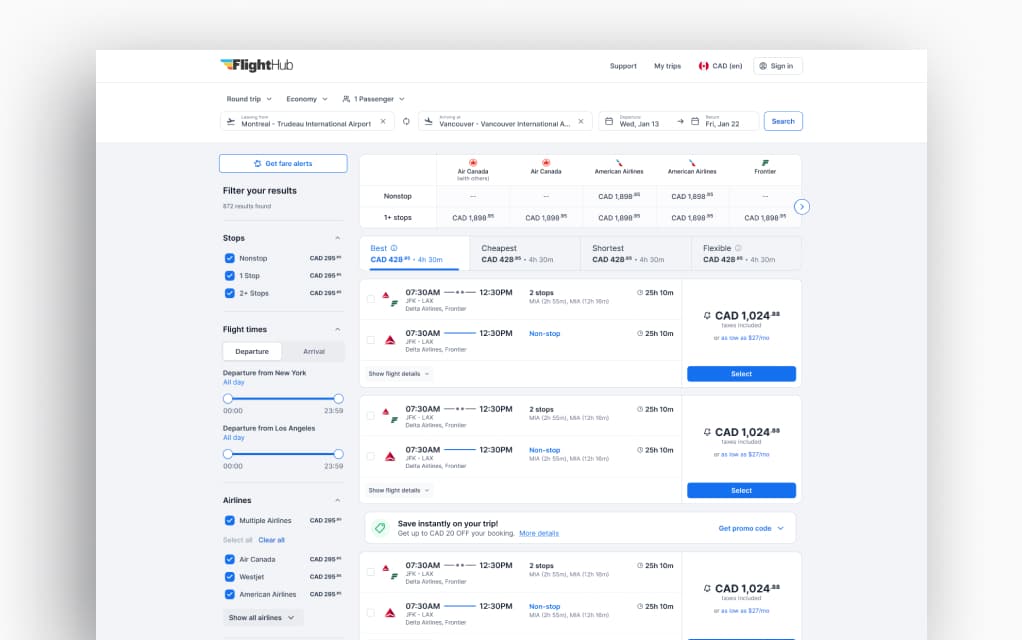This screenshot has width=1022, height=640.
Task: Click the passenger icon in search options
Action: [346, 99]
